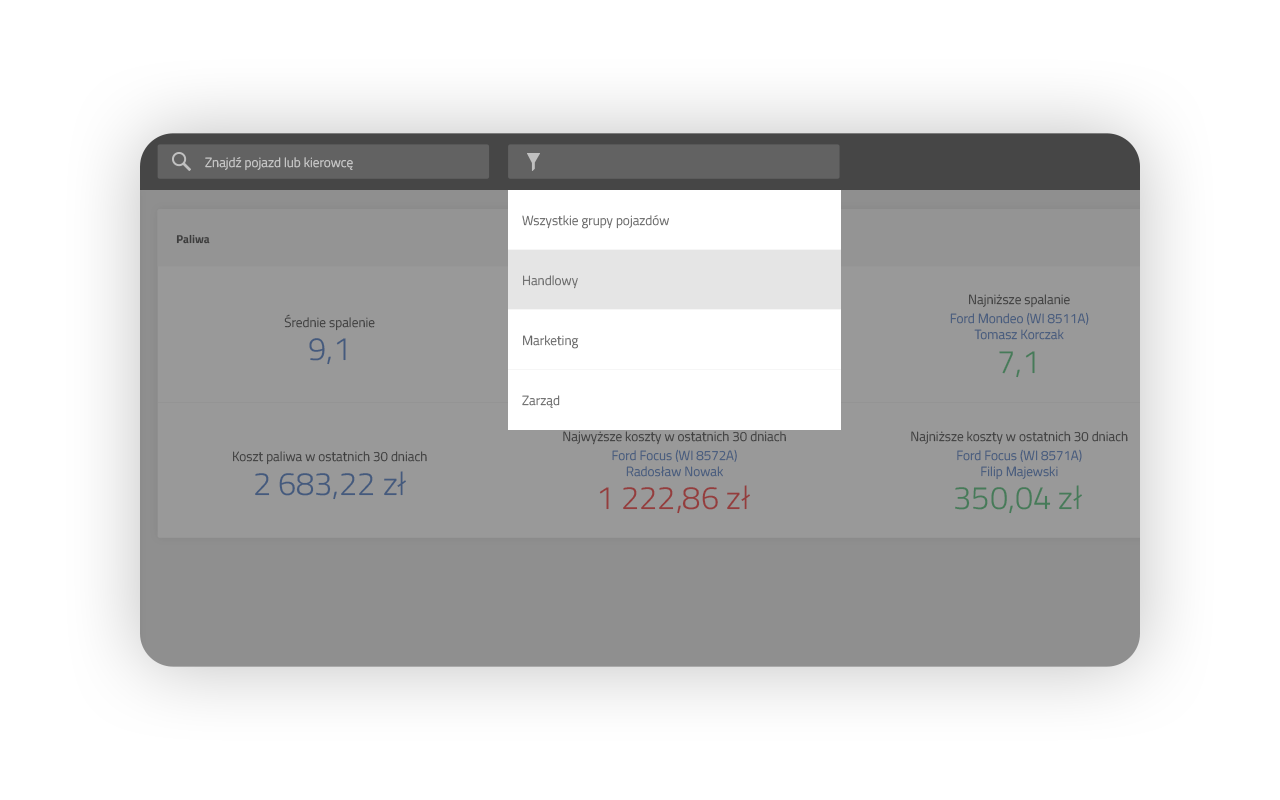
Task: Open the Ford Focus (WI 8571A) vehicle link
Action: (1018, 456)
